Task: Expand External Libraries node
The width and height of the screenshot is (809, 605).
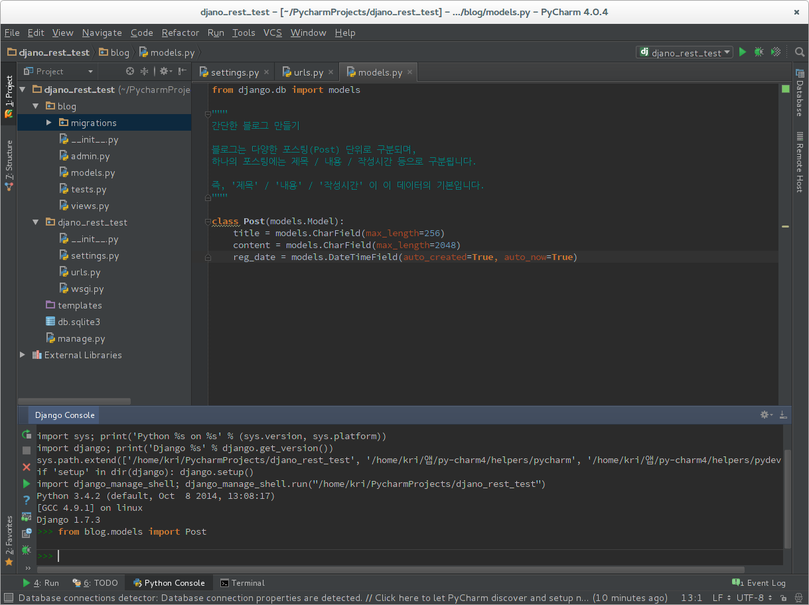Action: tap(23, 355)
